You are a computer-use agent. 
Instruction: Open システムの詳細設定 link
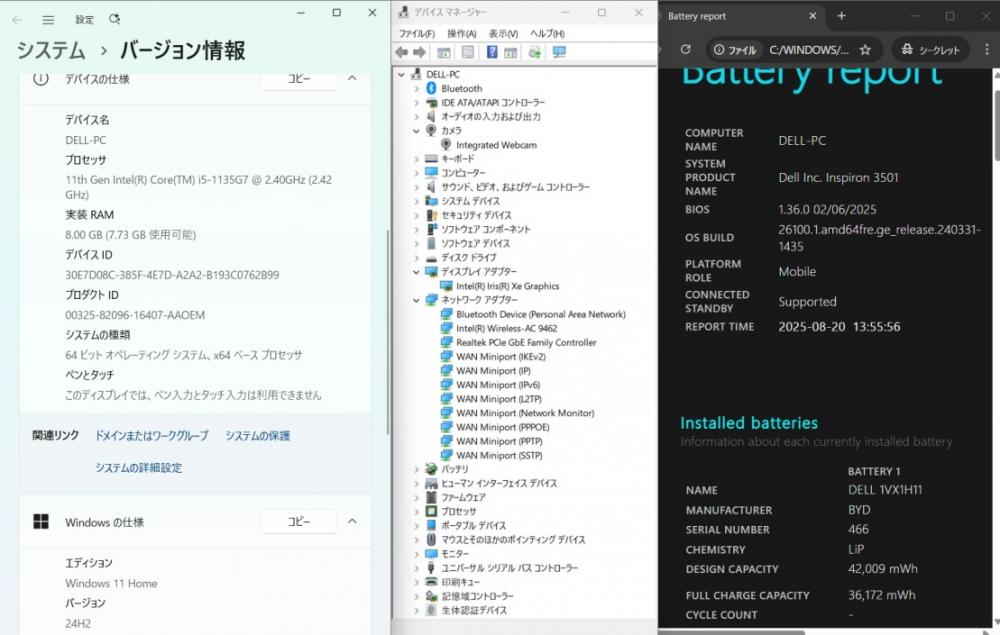coord(138,467)
